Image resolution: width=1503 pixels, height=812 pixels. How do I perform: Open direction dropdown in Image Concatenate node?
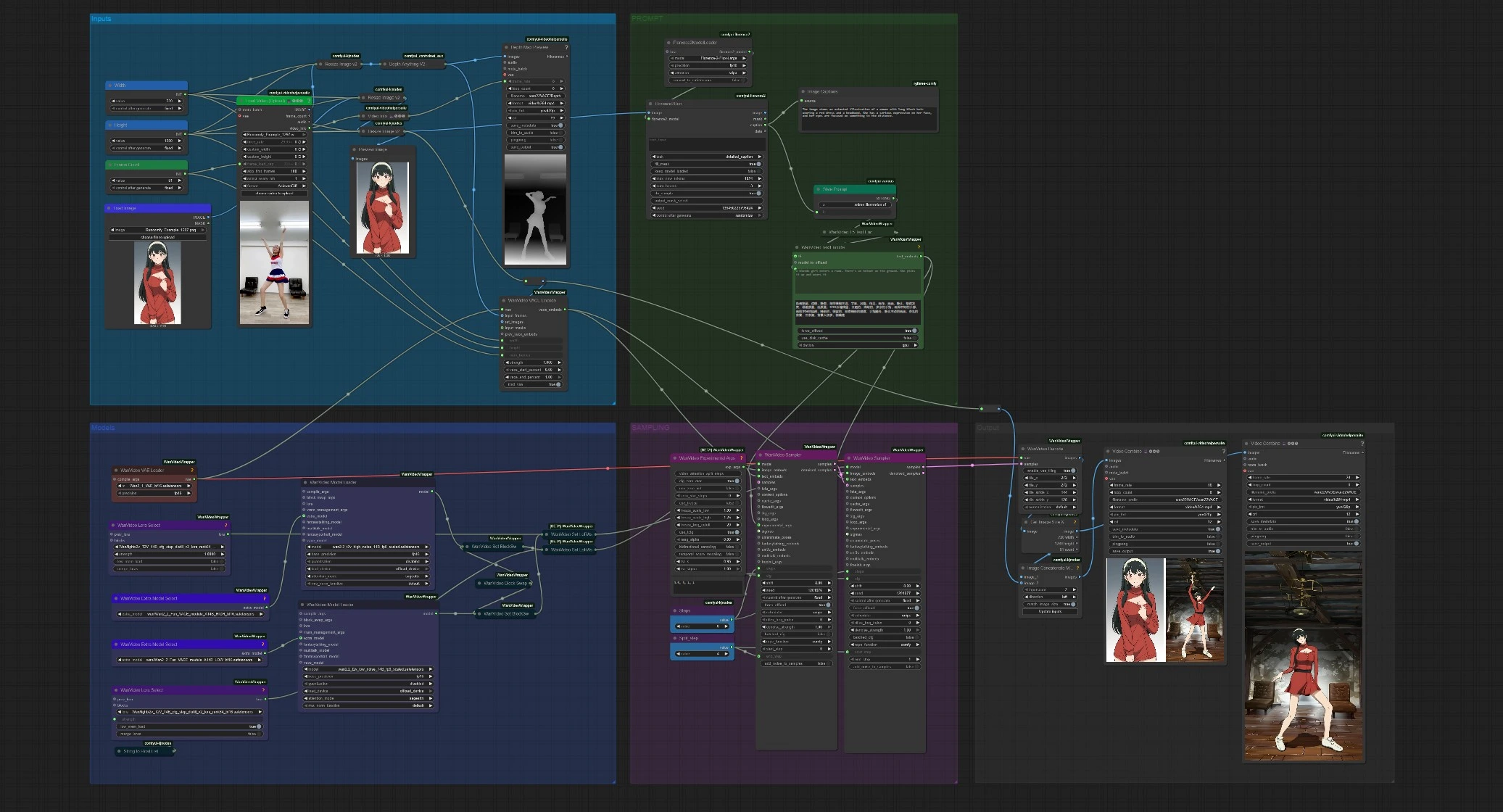(1050, 597)
